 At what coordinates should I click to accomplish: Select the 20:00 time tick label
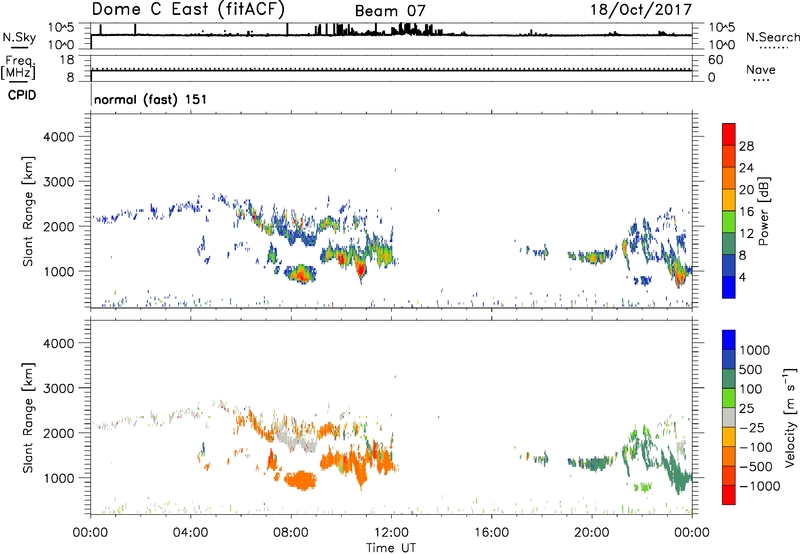pyautogui.click(x=592, y=533)
